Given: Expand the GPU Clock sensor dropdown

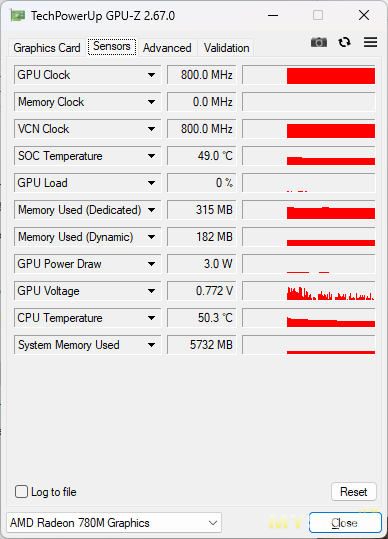Looking at the screenshot, I should point(151,75).
